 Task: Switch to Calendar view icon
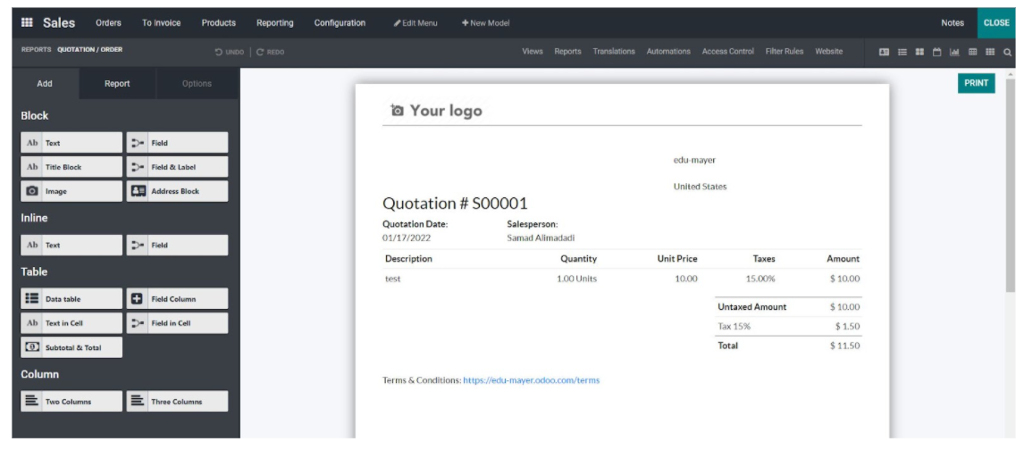coord(936,52)
